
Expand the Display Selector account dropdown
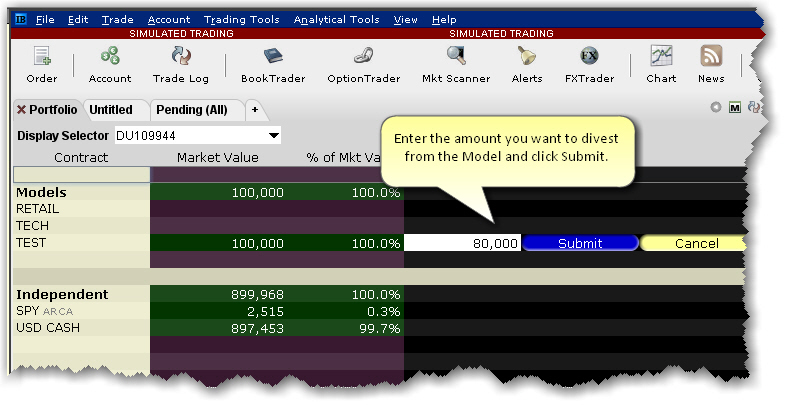(x=273, y=135)
